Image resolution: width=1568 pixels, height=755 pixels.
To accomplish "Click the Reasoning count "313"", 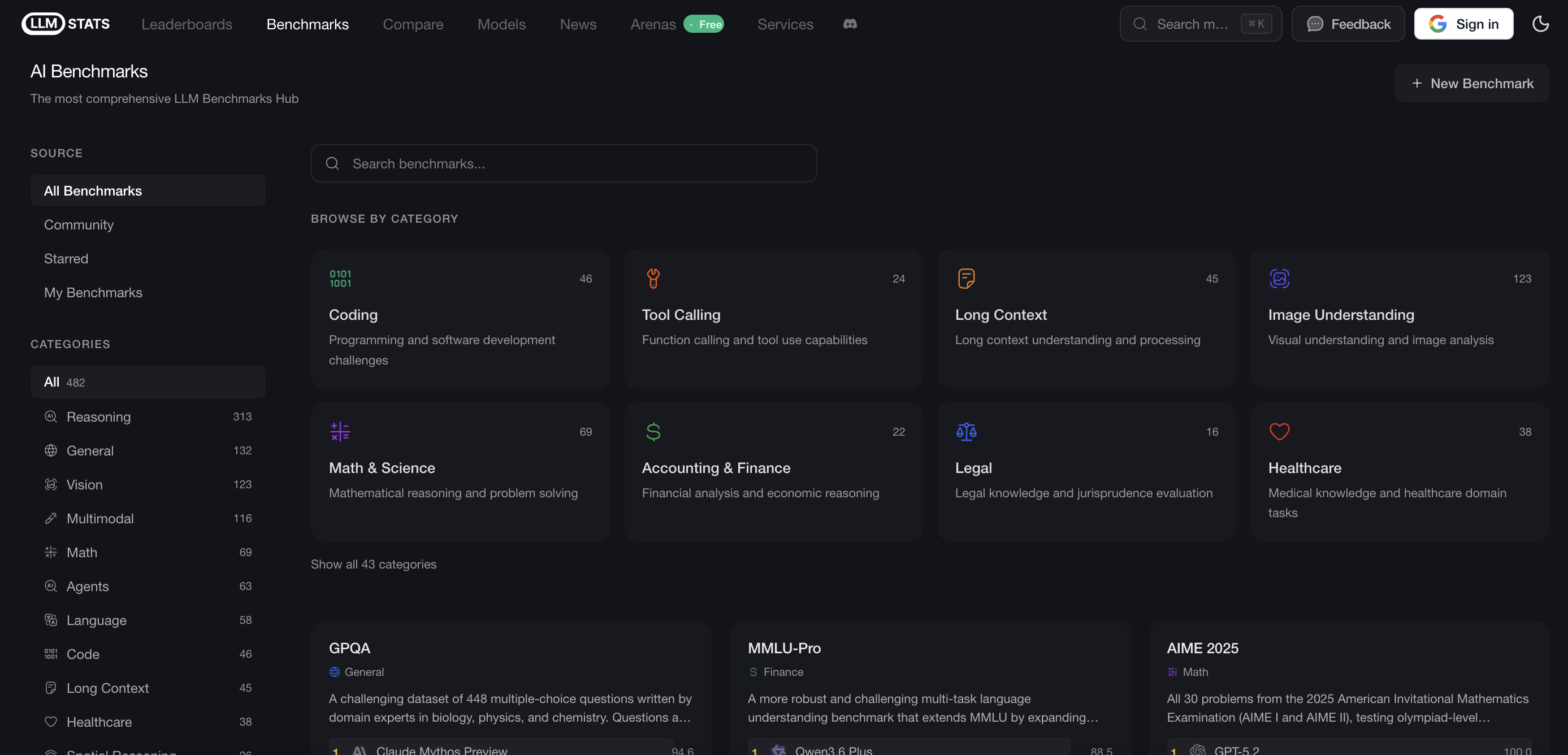I will (242, 416).
